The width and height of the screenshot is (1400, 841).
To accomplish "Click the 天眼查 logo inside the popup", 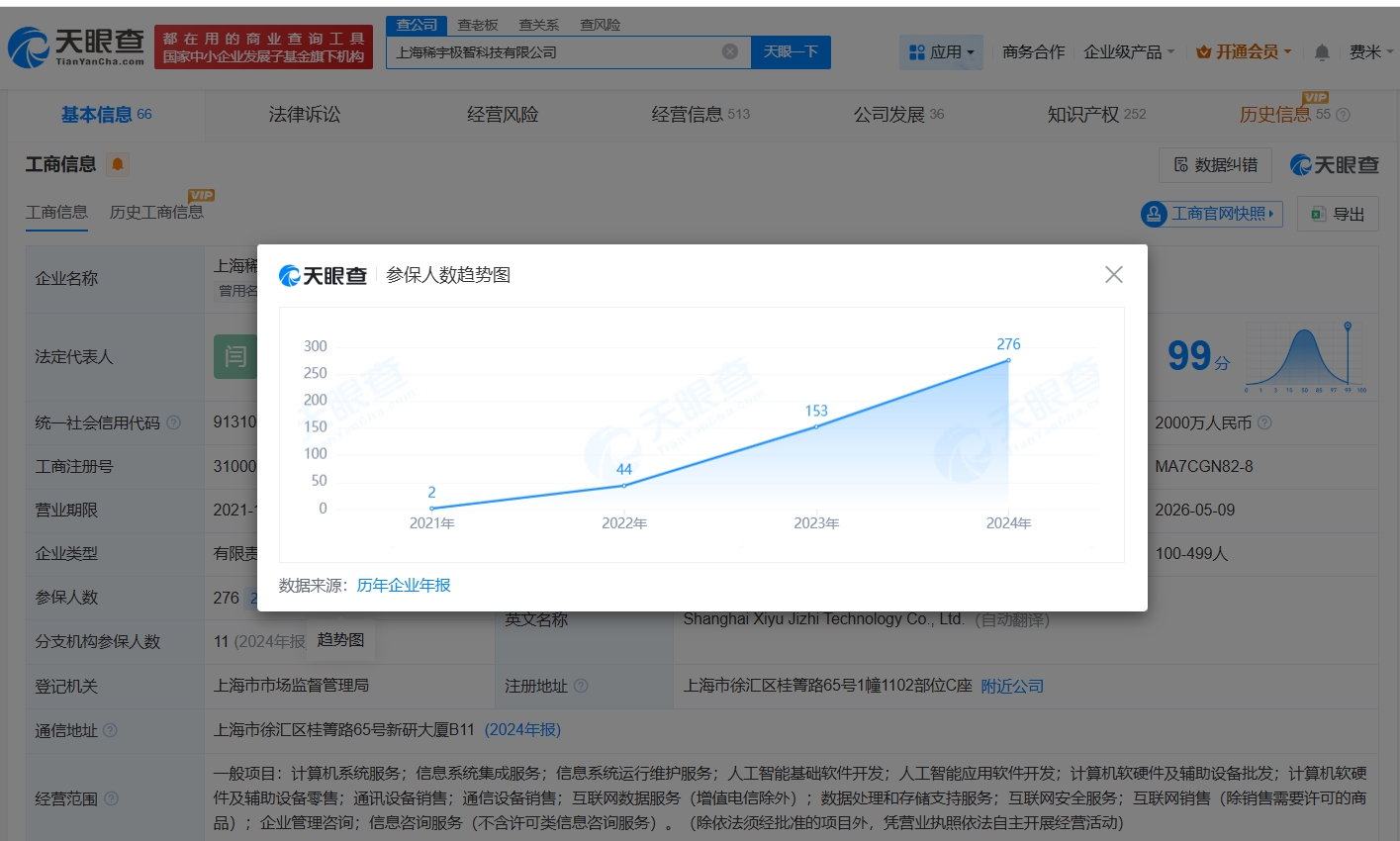I will tap(323, 275).
